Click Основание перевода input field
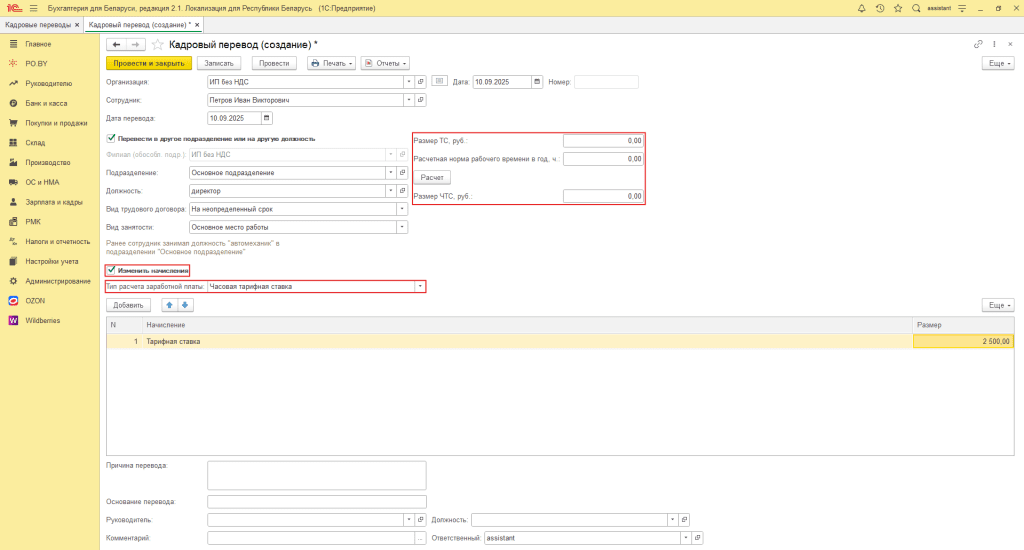This screenshot has width=1024, height=550. 317,502
